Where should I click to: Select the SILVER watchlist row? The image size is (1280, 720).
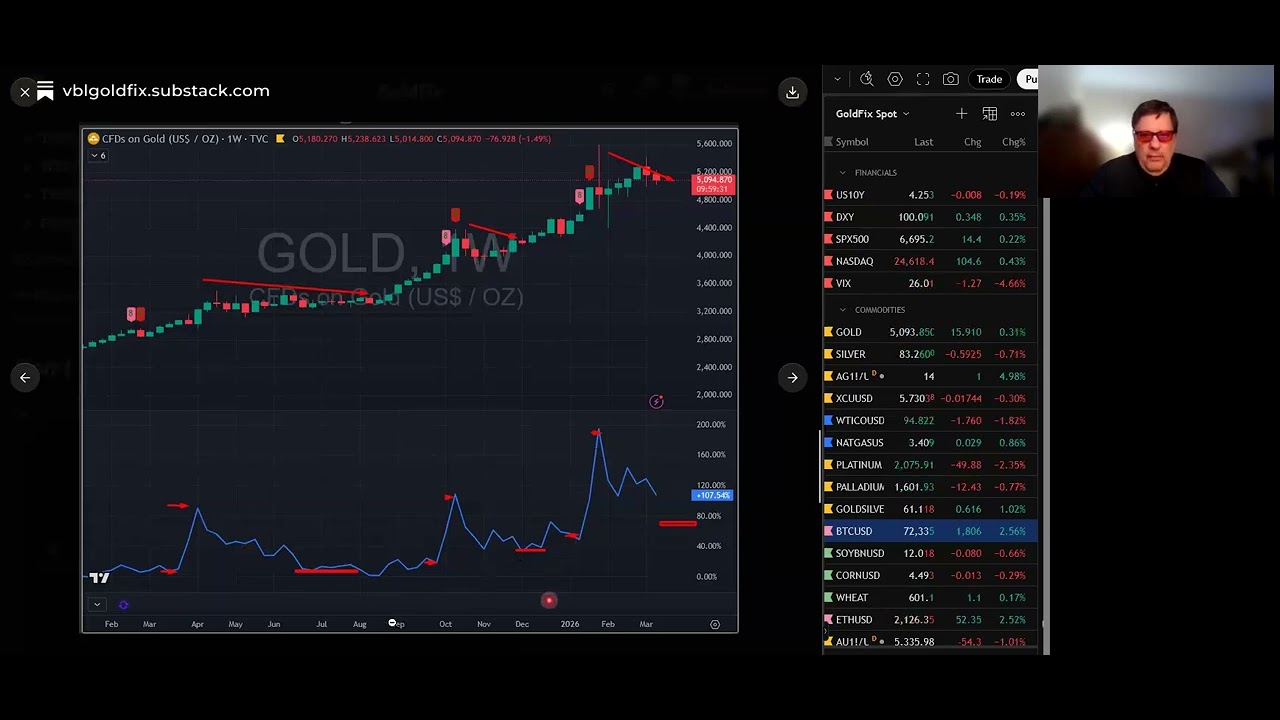[930, 354]
